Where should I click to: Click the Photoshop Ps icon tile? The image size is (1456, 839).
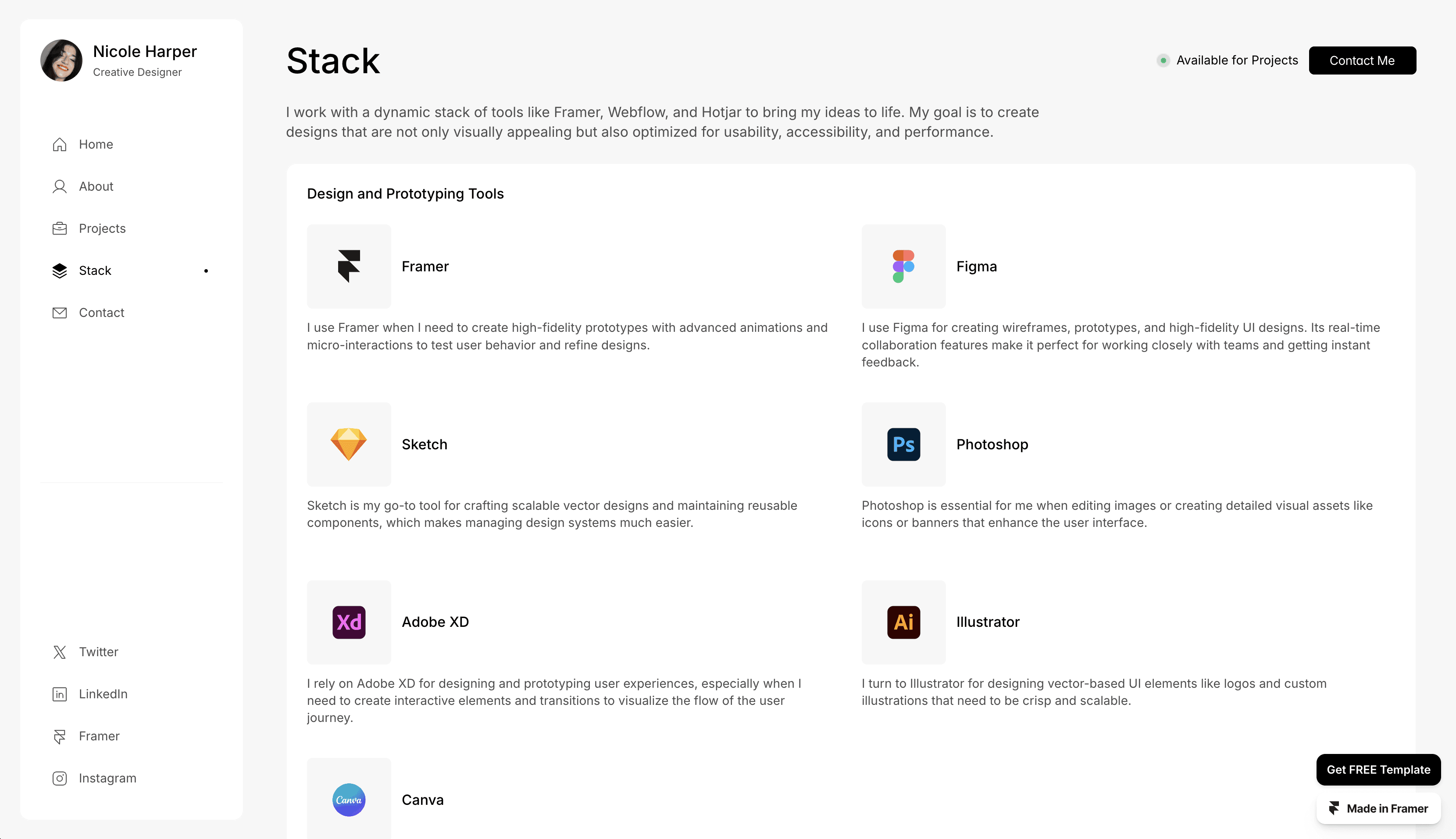click(903, 444)
